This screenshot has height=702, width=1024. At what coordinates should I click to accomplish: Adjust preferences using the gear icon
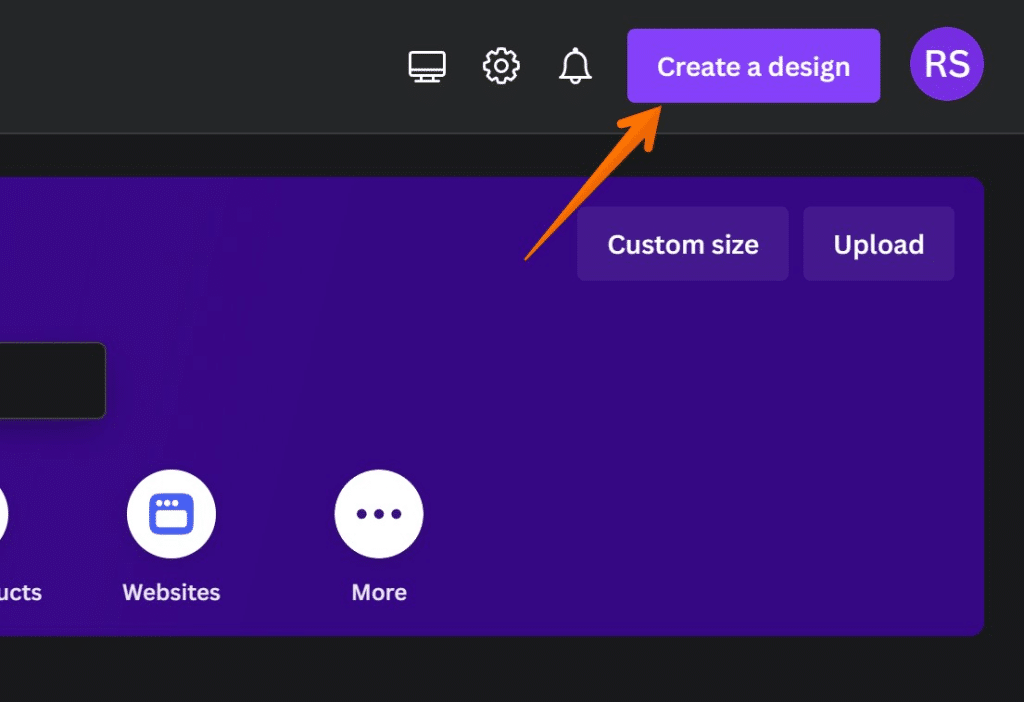pos(501,66)
